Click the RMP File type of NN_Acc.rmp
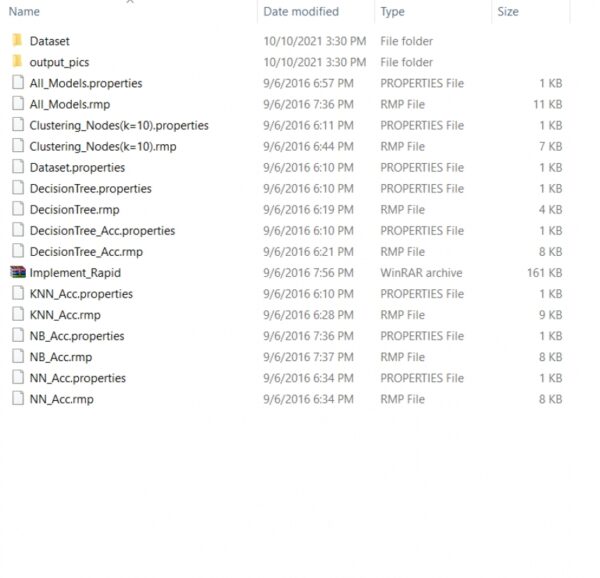Viewport: 600px width, 578px height. (403, 399)
